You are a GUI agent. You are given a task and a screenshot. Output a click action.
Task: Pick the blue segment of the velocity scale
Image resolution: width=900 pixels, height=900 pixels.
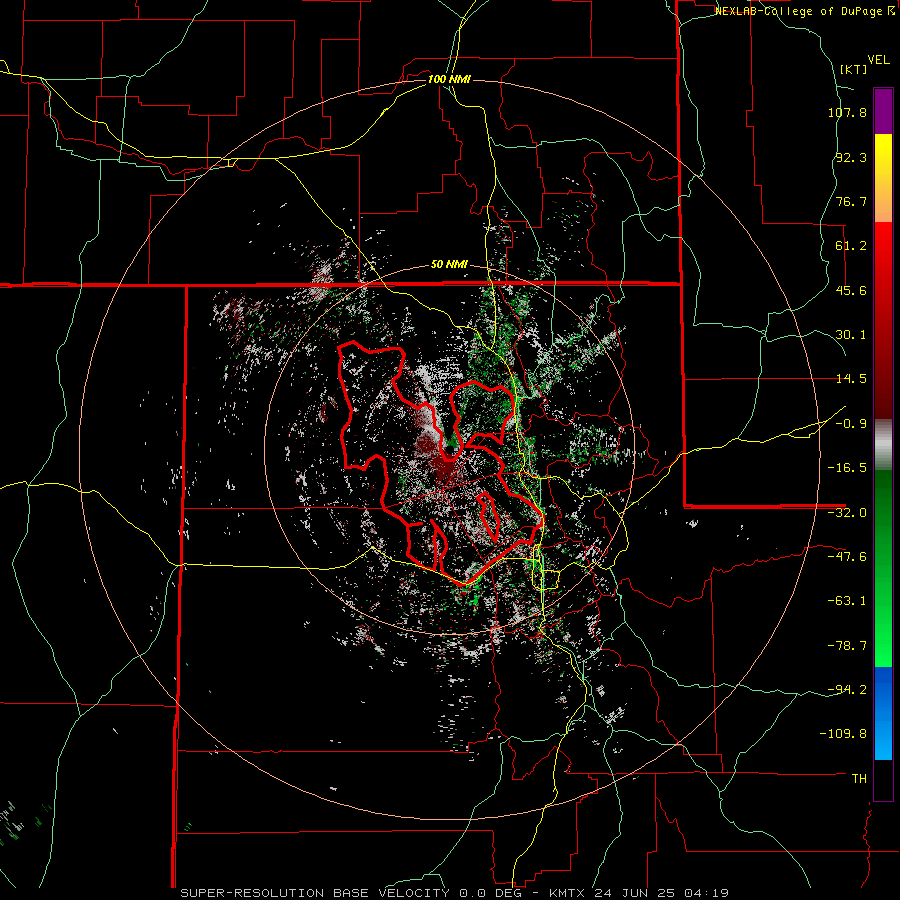[x=883, y=713]
